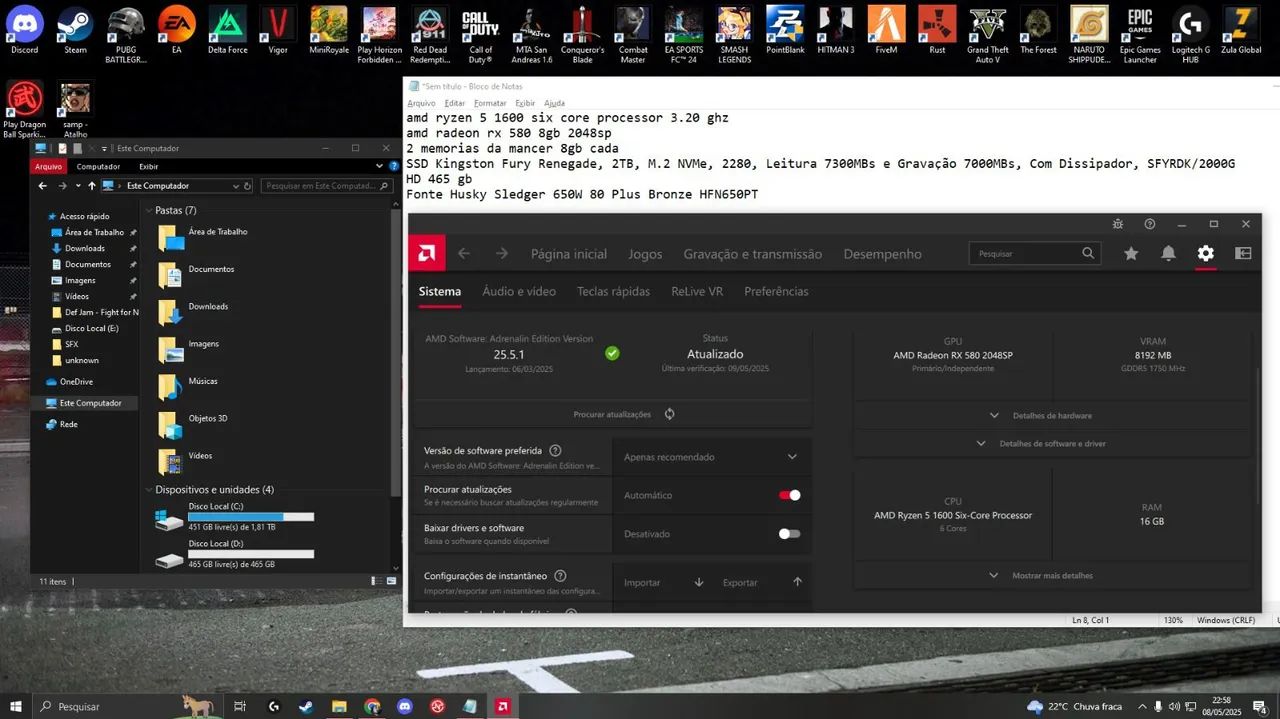This screenshot has width=1280, height=719.
Task: Click AMD sidebar panel icon beside gear
Action: [x=1244, y=254]
